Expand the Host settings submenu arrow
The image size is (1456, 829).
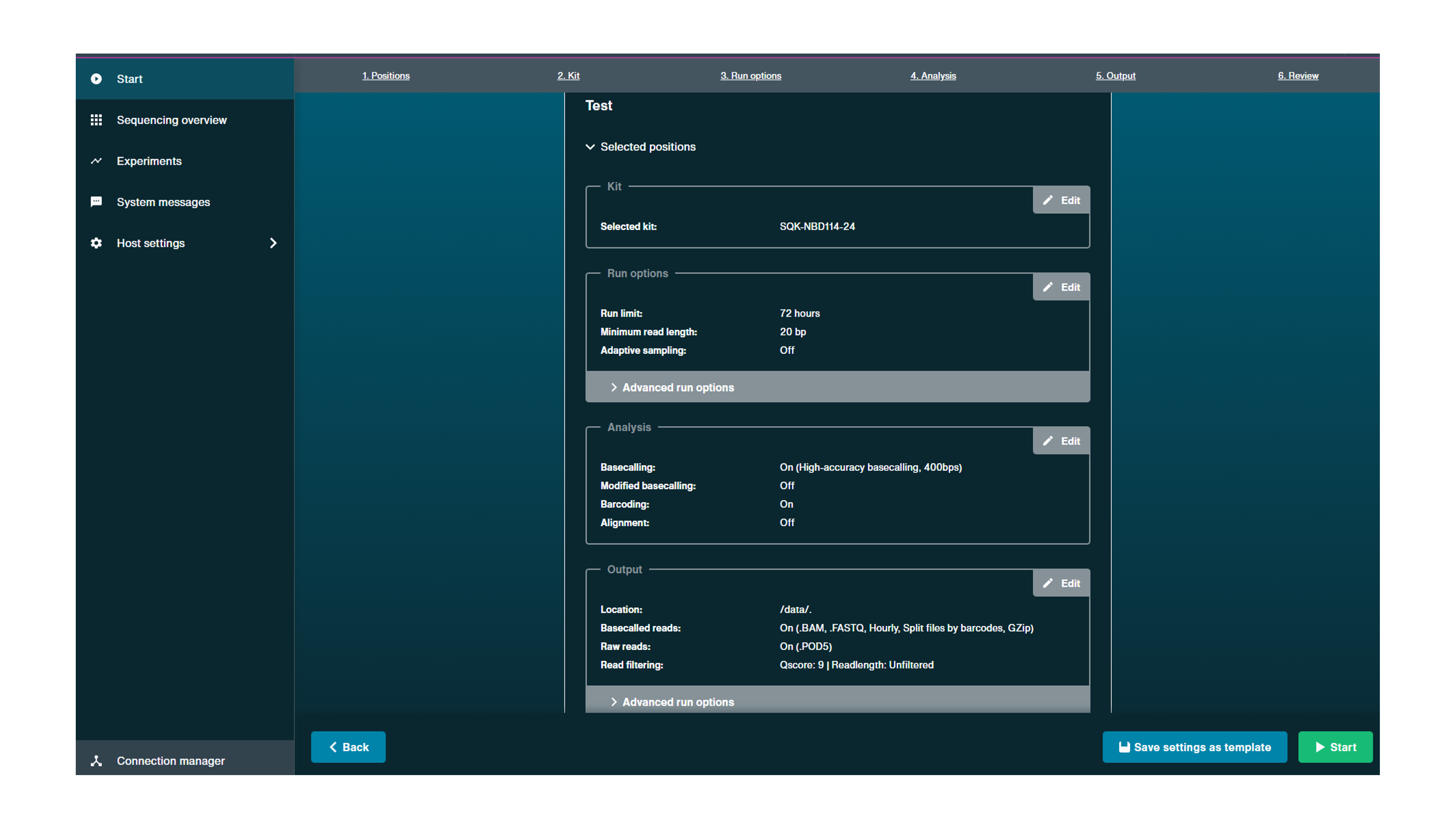point(273,243)
